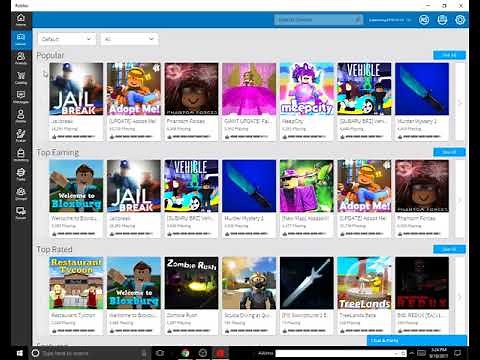
Task: Click See All for Popular games
Action: 449,55
